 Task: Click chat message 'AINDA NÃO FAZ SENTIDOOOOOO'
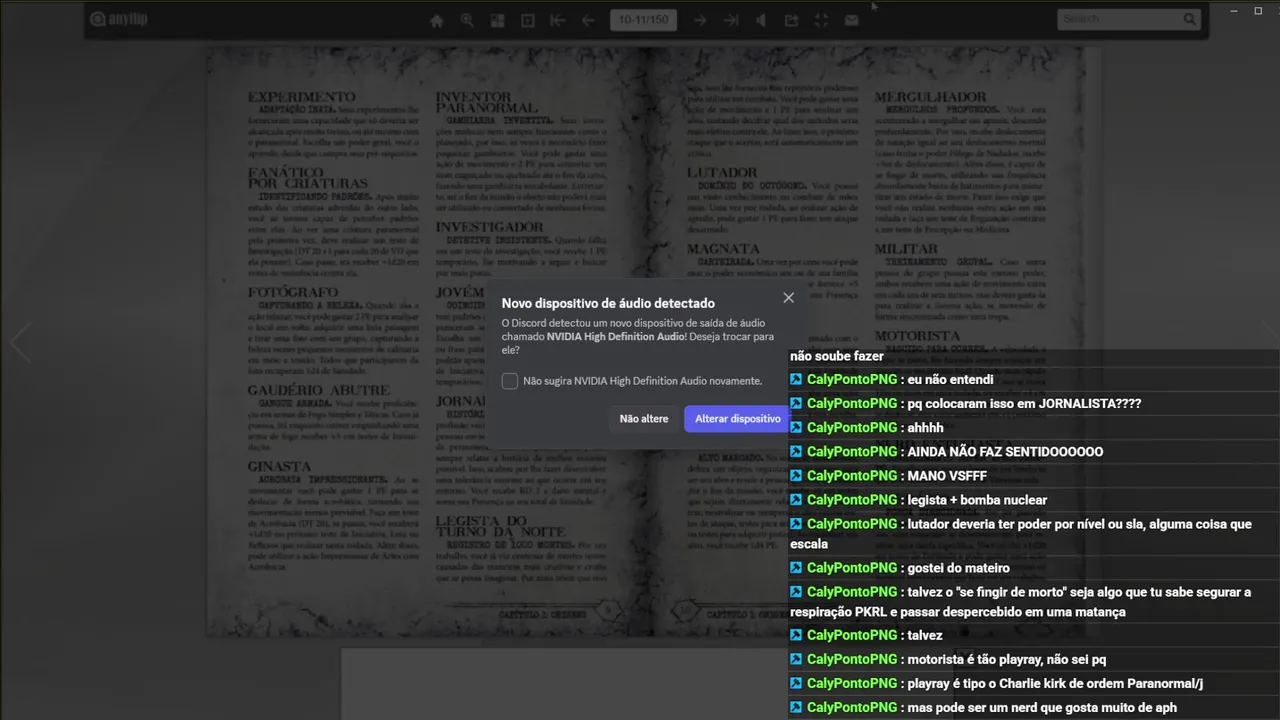pos(1005,452)
